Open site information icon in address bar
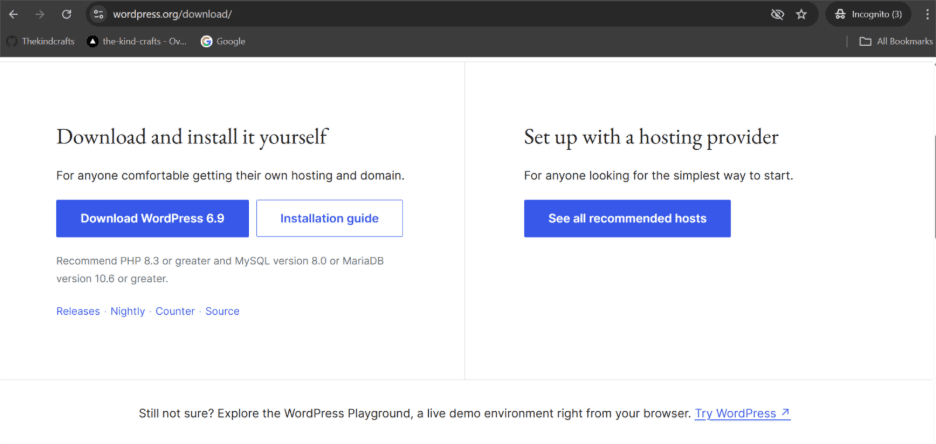936x444 pixels. click(98, 14)
